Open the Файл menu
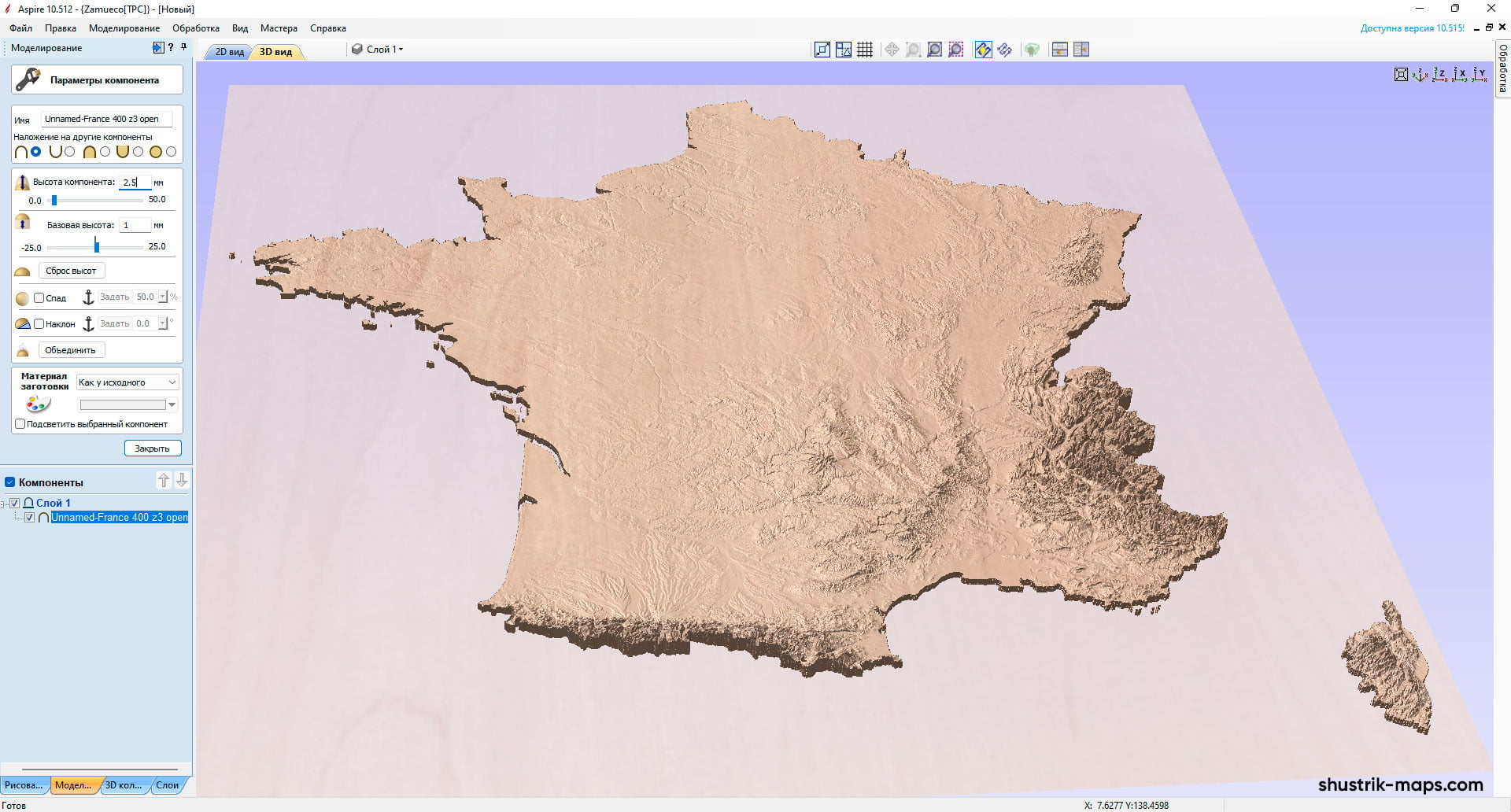Image resolution: width=1511 pixels, height=812 pixels. click(x=21, y=28)
